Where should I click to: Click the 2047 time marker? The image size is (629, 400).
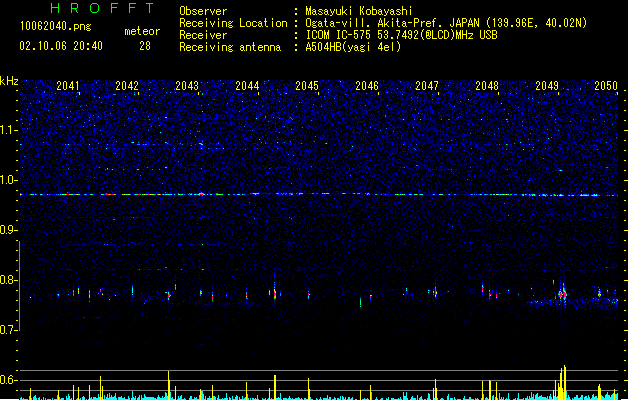click(427, 86)
